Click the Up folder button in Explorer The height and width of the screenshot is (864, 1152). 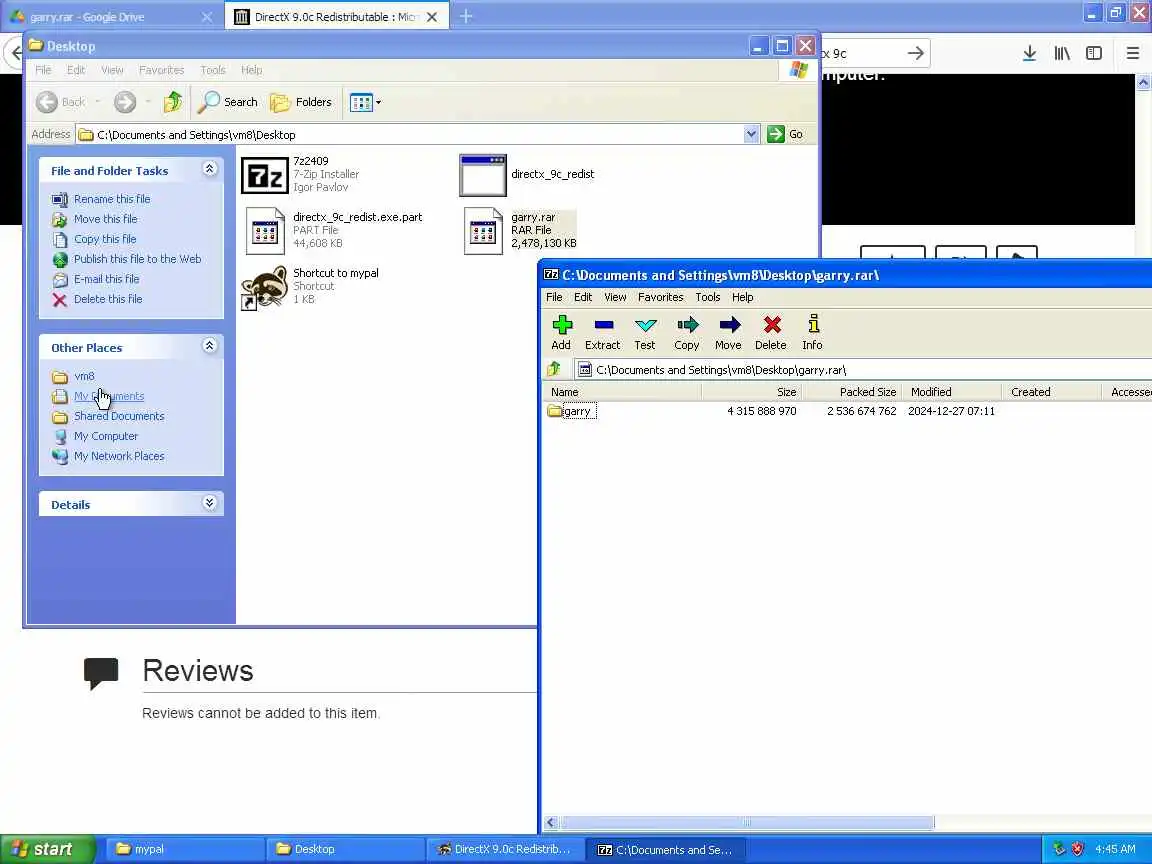pyautogui.click(x=173, y=101)
